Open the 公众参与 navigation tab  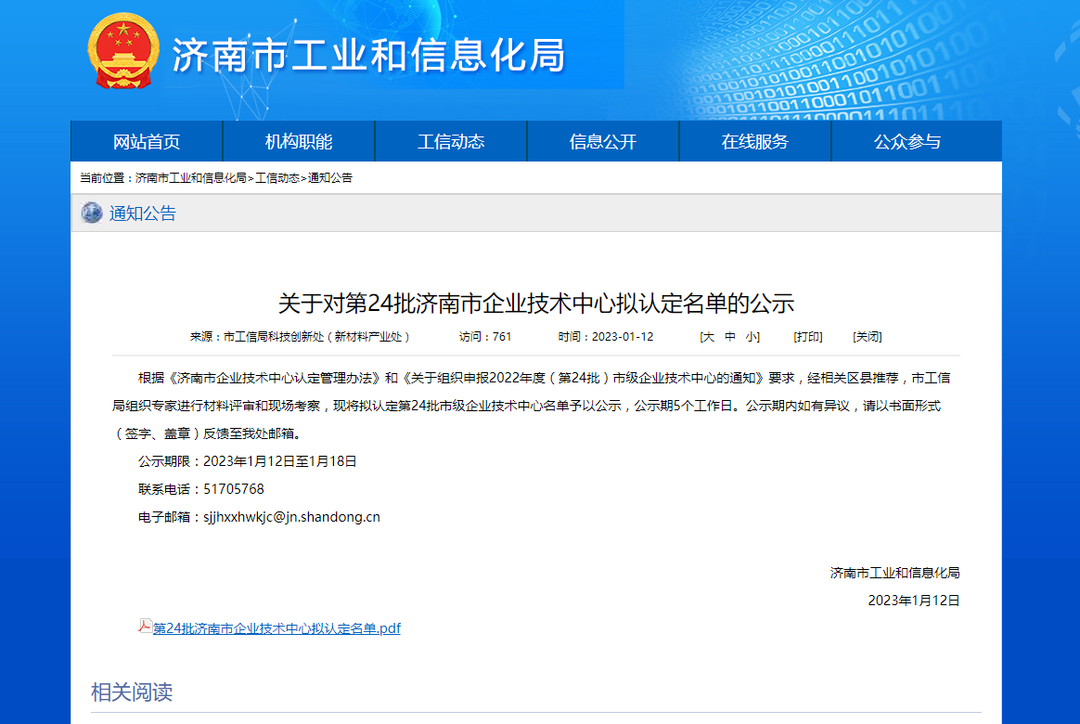(907, 142)
